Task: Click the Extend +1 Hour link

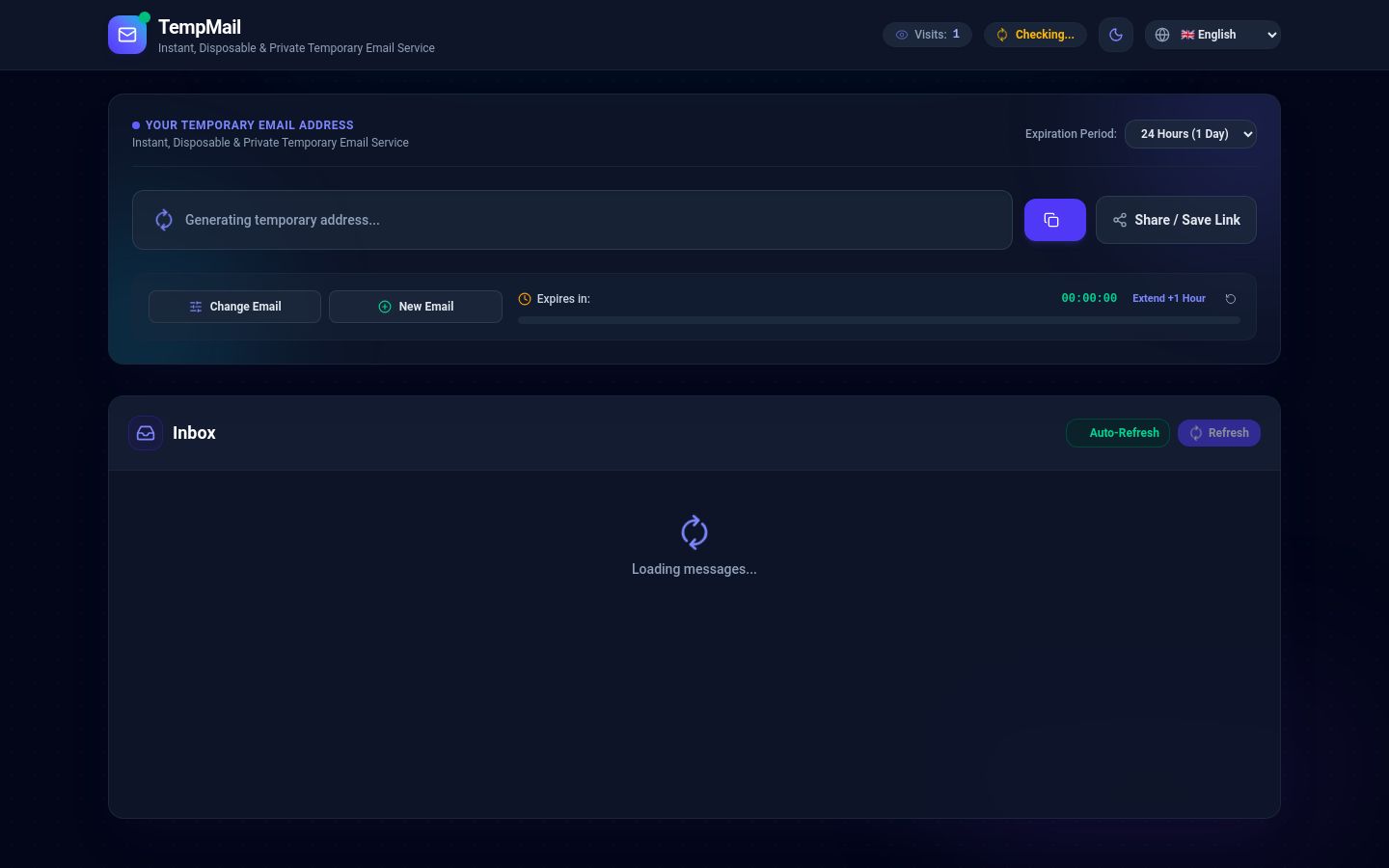Action: point(1169,299)
